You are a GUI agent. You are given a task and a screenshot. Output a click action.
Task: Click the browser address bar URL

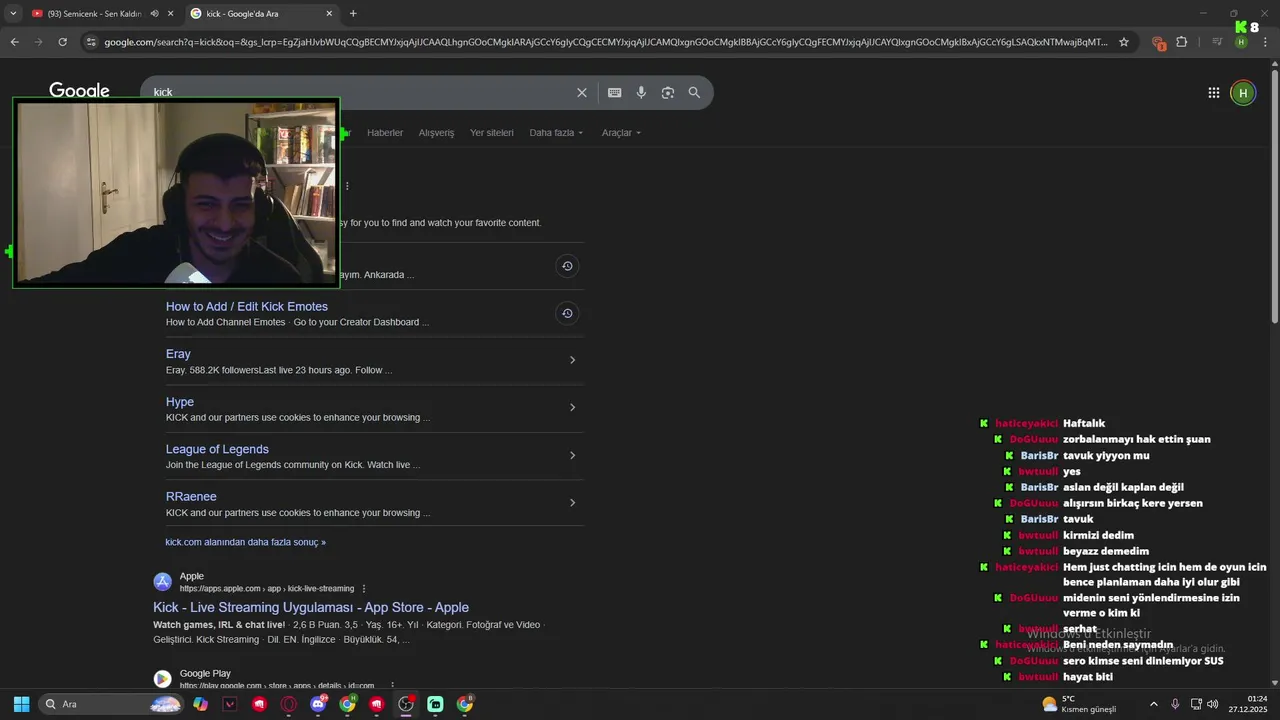(x=605, y=42)
